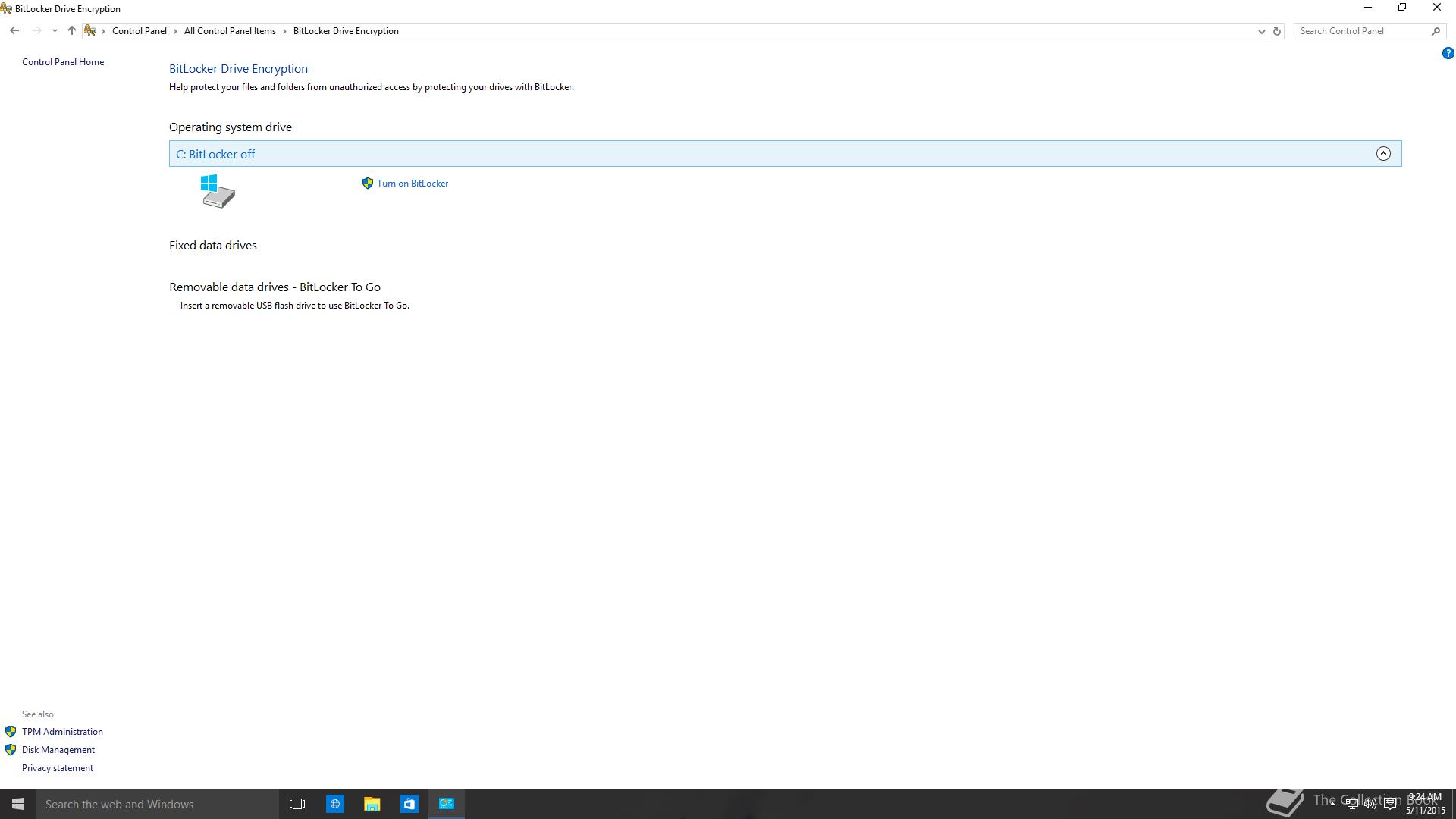The height and width of the screenshot is (819, 1456).
Task: Show hidden tray icons arrow
Action: pyautogui.click(x=1332, y=804)
